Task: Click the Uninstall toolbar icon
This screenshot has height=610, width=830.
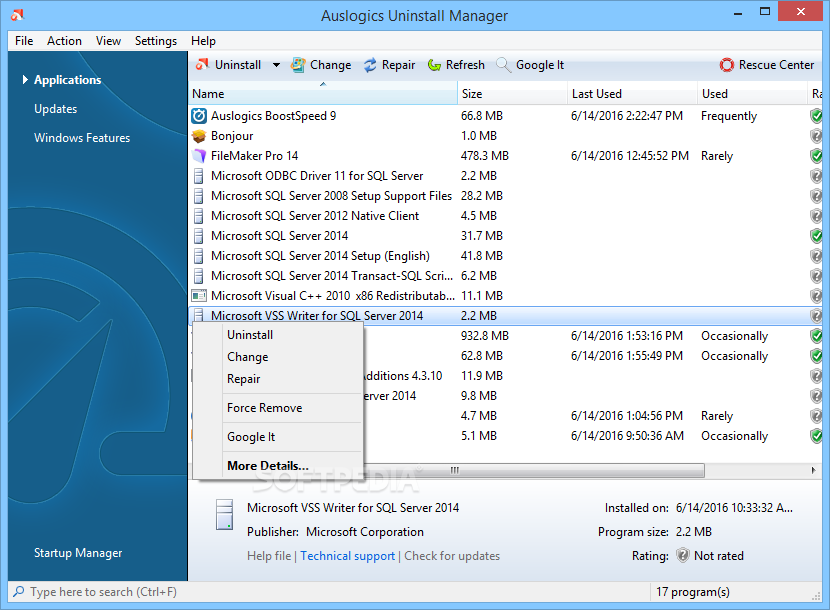Action: tap(202, 65)
